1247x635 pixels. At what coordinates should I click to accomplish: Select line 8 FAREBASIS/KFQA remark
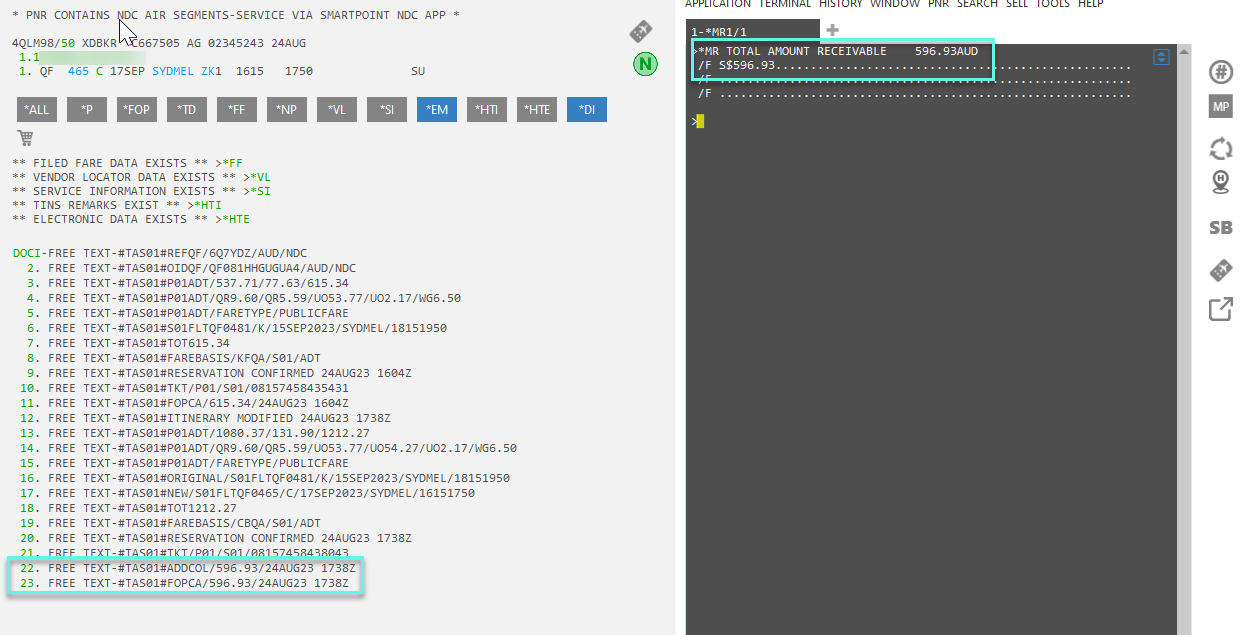pyautogui.click(x=174, y=358)
